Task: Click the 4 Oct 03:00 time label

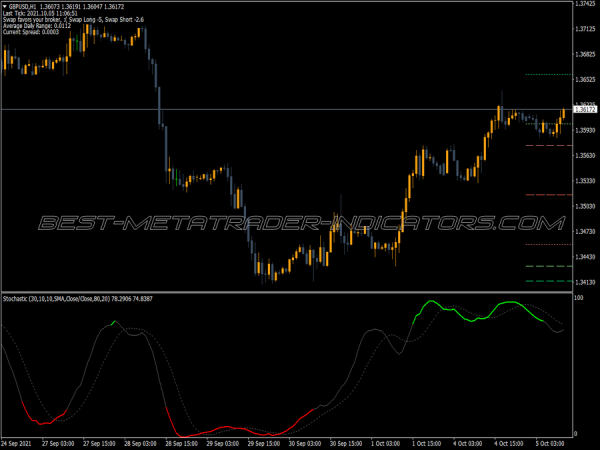Action: tap(468, 443)
